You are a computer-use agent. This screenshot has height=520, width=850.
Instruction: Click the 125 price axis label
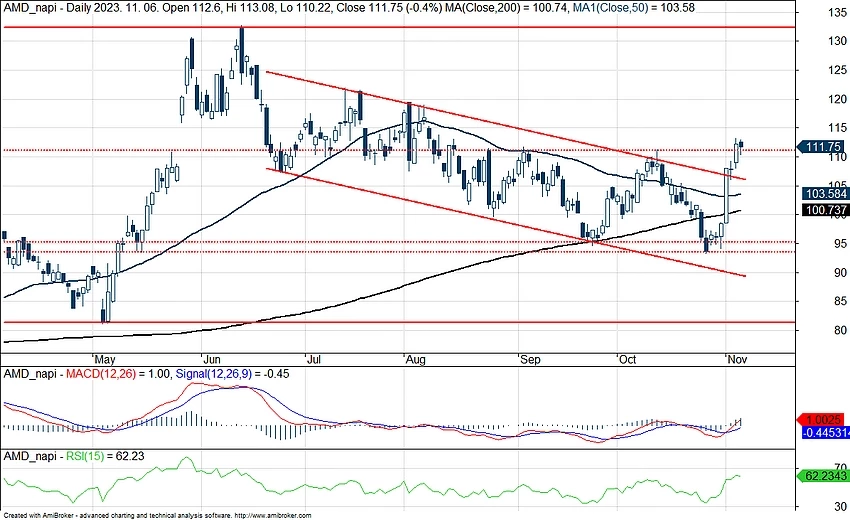pos(838,70)
